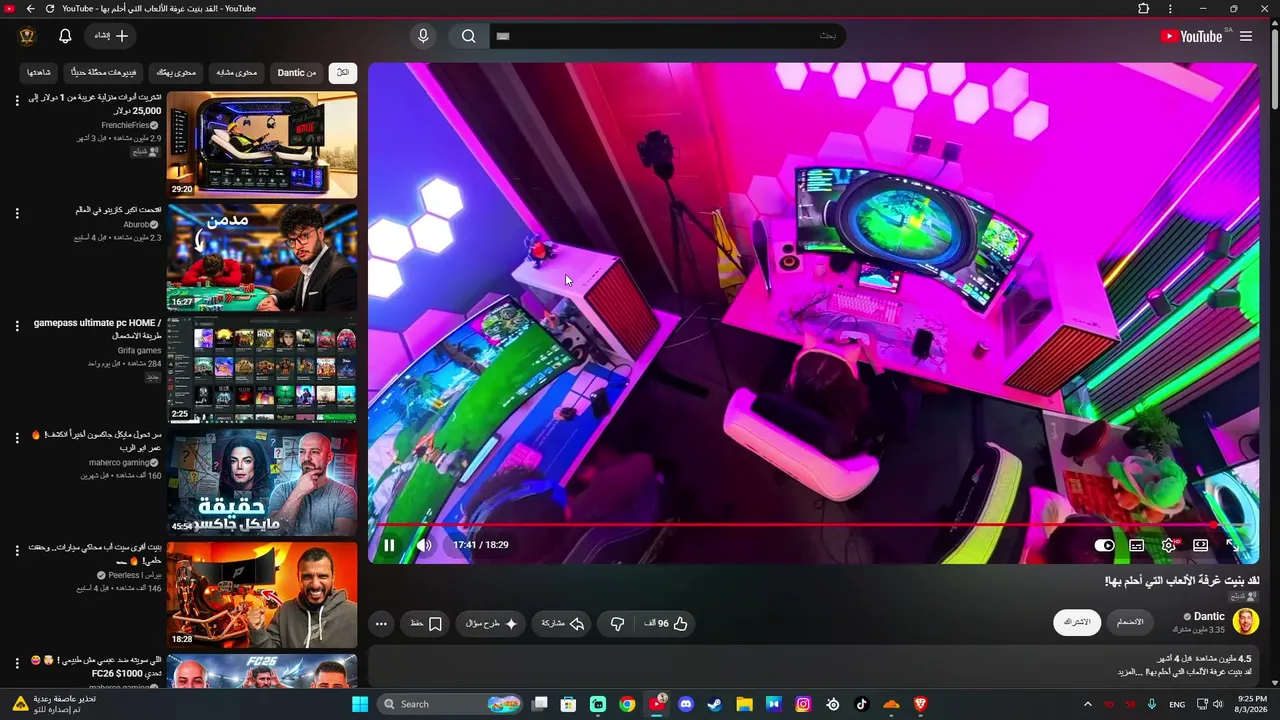Open the FrenchieFries 29:20 video thumbnail
This screenshot has height=720, width=1280.
262,145
